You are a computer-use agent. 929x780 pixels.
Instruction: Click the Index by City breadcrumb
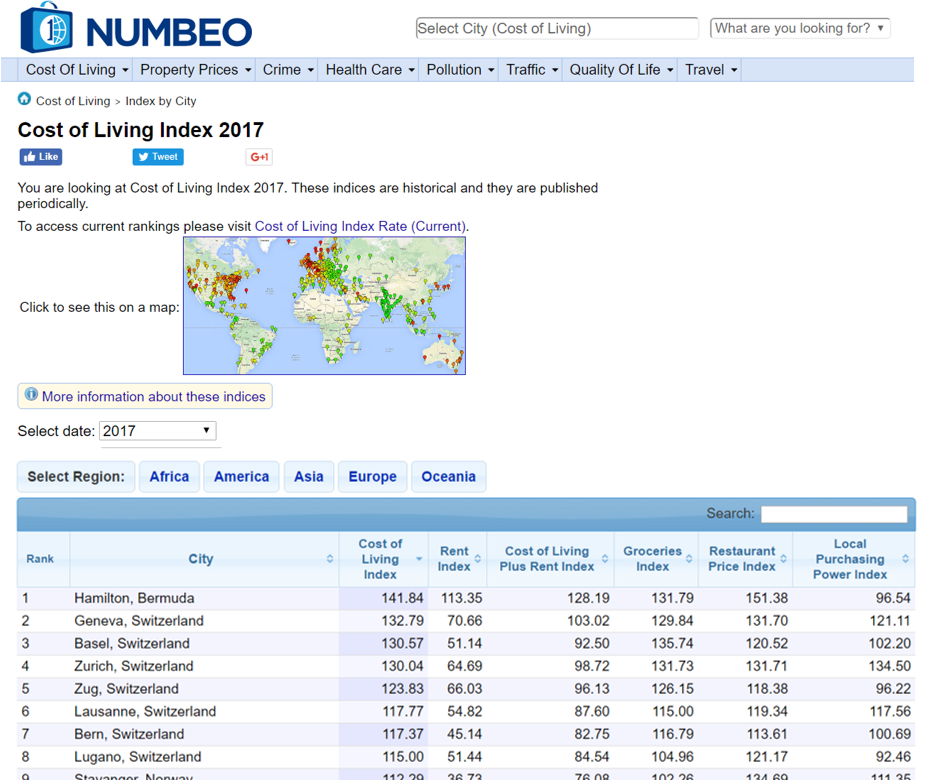pos(161,101)
